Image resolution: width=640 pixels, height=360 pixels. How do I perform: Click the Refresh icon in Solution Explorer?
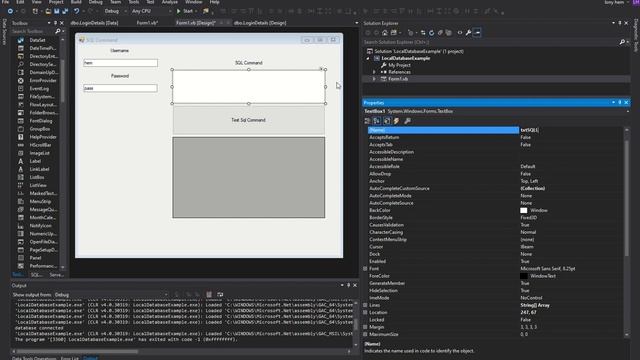point(431,33)
